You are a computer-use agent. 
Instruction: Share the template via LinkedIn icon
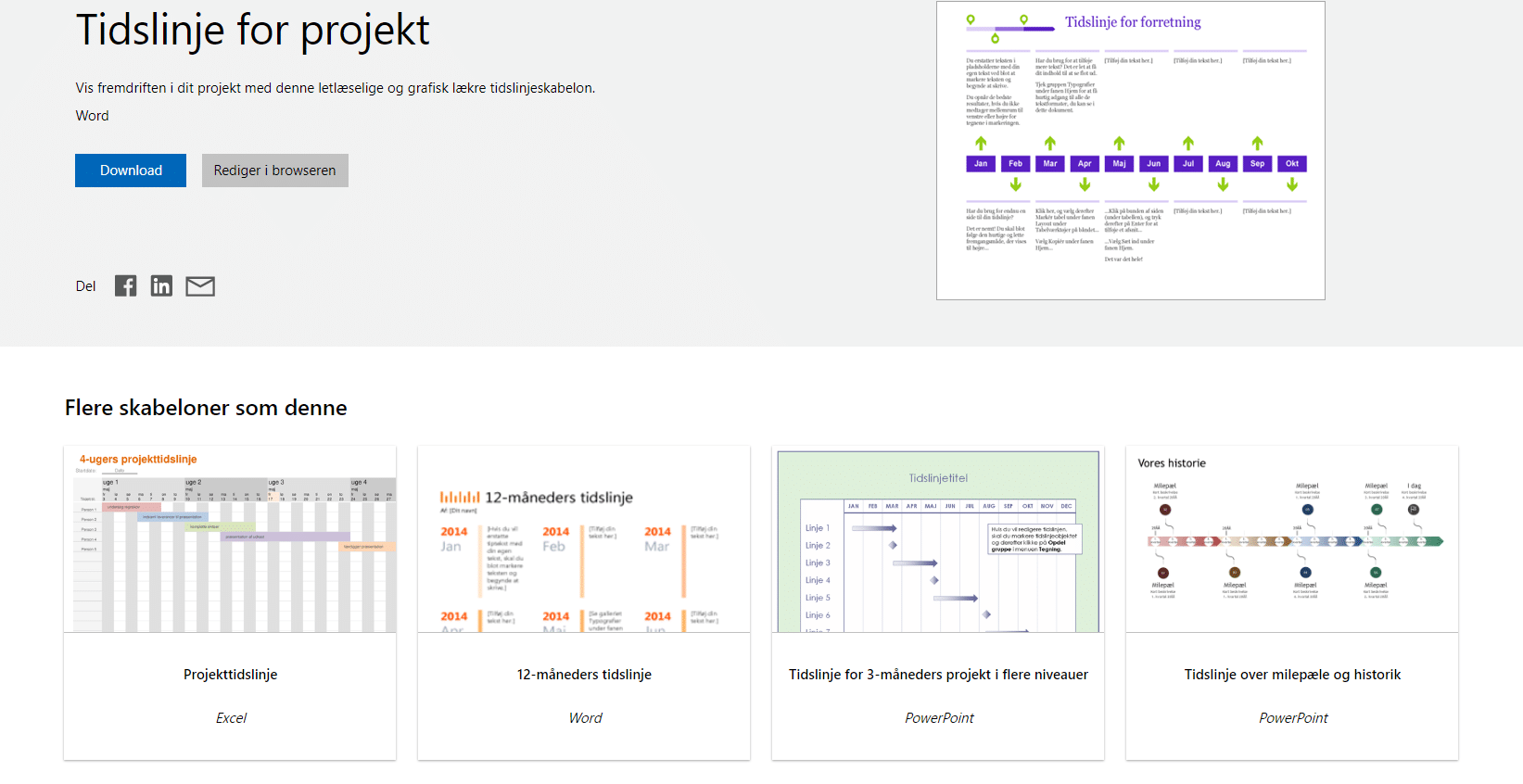pos(161,286)
